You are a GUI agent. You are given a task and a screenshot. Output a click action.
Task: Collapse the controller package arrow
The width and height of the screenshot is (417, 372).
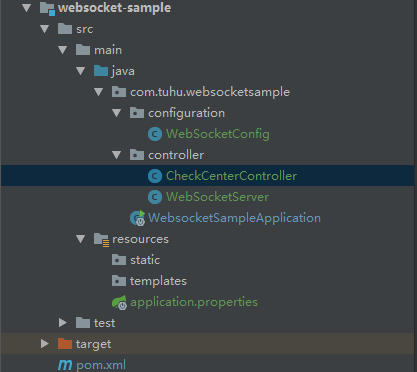point(116,155)
